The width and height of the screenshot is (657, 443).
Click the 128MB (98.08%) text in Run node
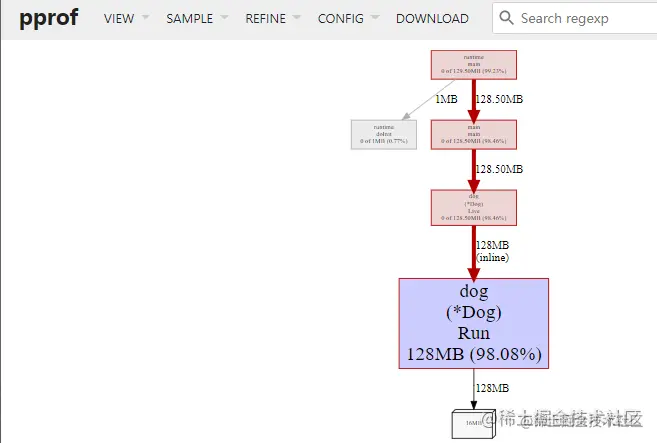474,354
